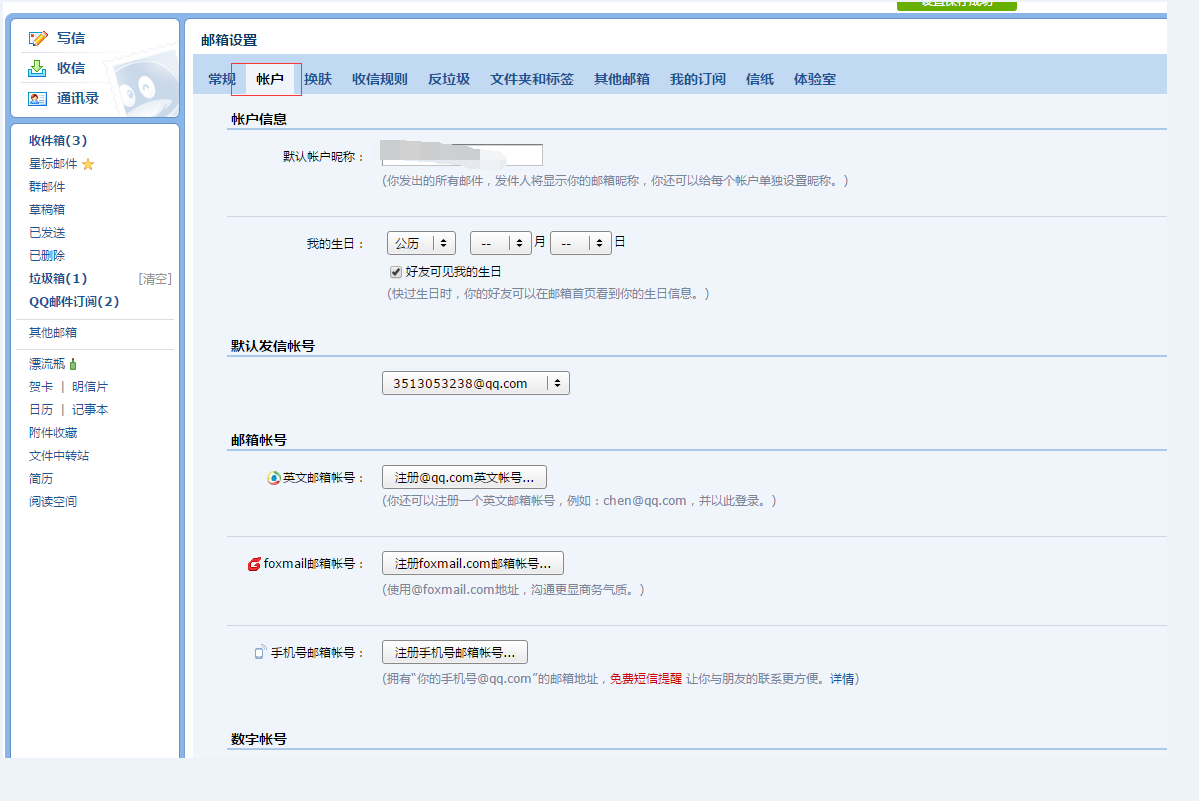Click the 写信 compose mail icon
The height and width of the screenshot is (801, 1199).
pyautogui.click(x=38, y=38)
